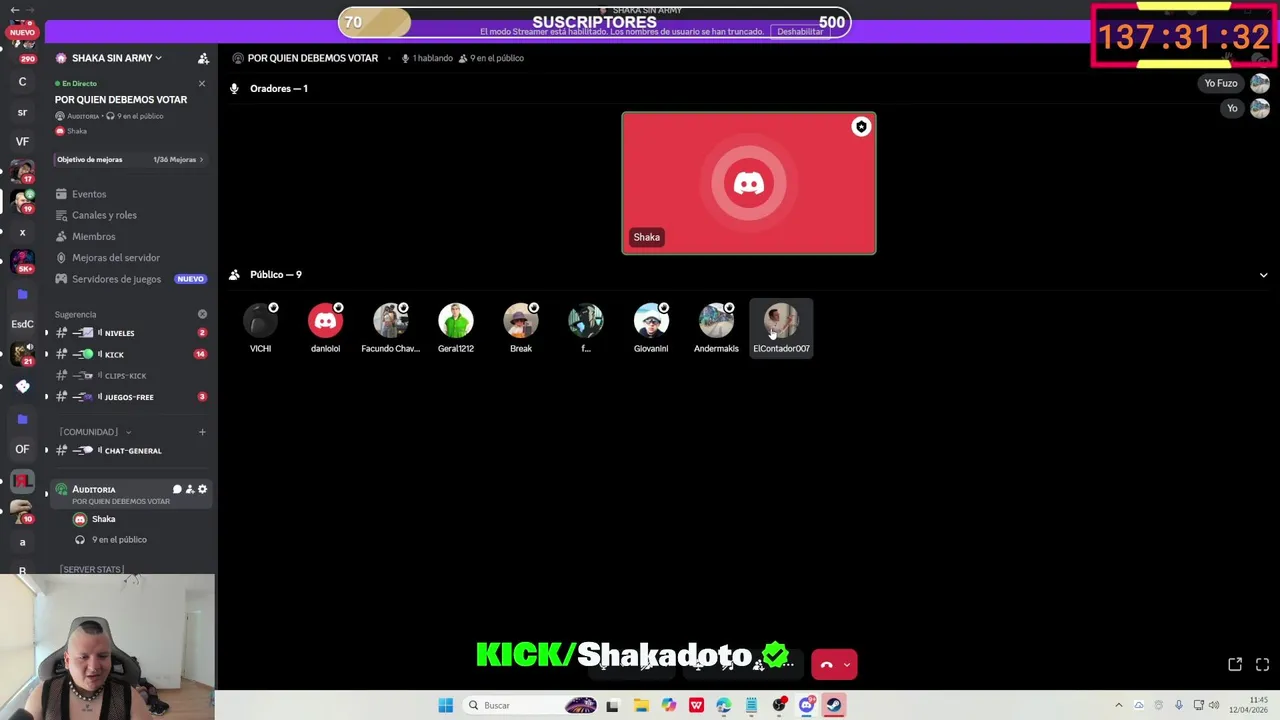Collapse the COMUNIDAD category

95,432
